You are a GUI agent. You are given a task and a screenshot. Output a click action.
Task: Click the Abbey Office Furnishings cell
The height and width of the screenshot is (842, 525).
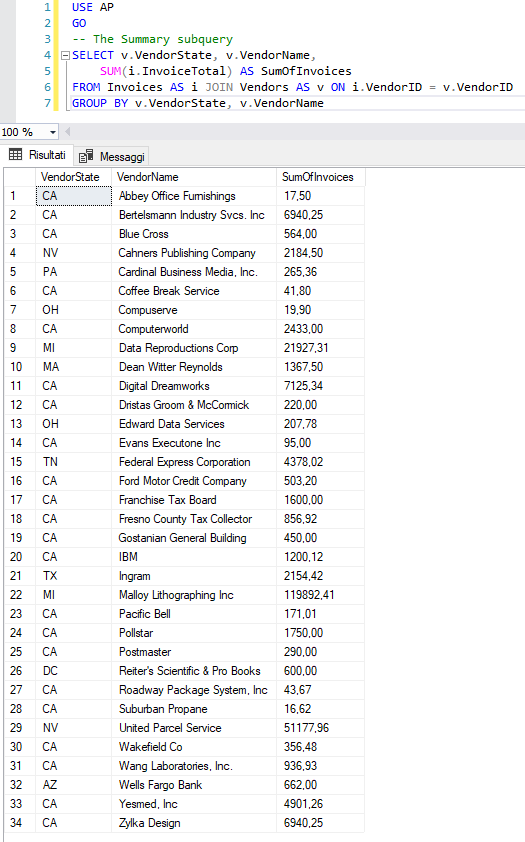coord(194,196)
